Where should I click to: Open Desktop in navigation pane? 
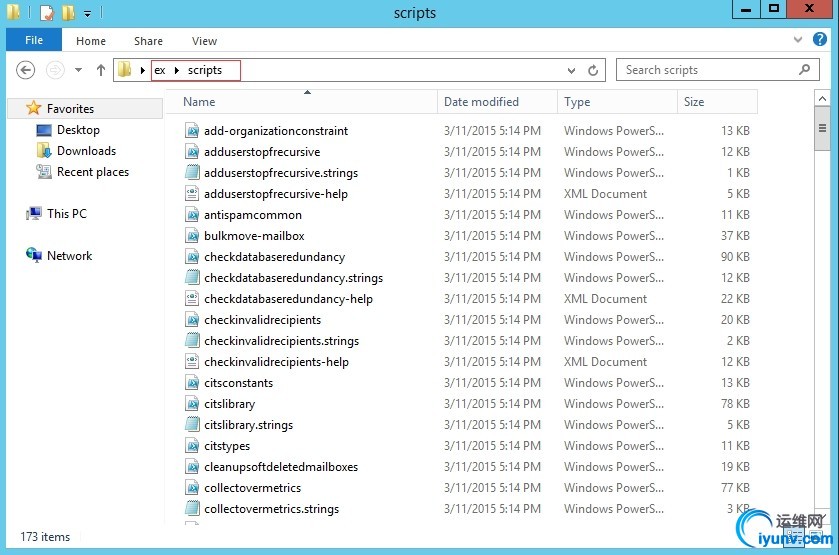pos(78,130)
